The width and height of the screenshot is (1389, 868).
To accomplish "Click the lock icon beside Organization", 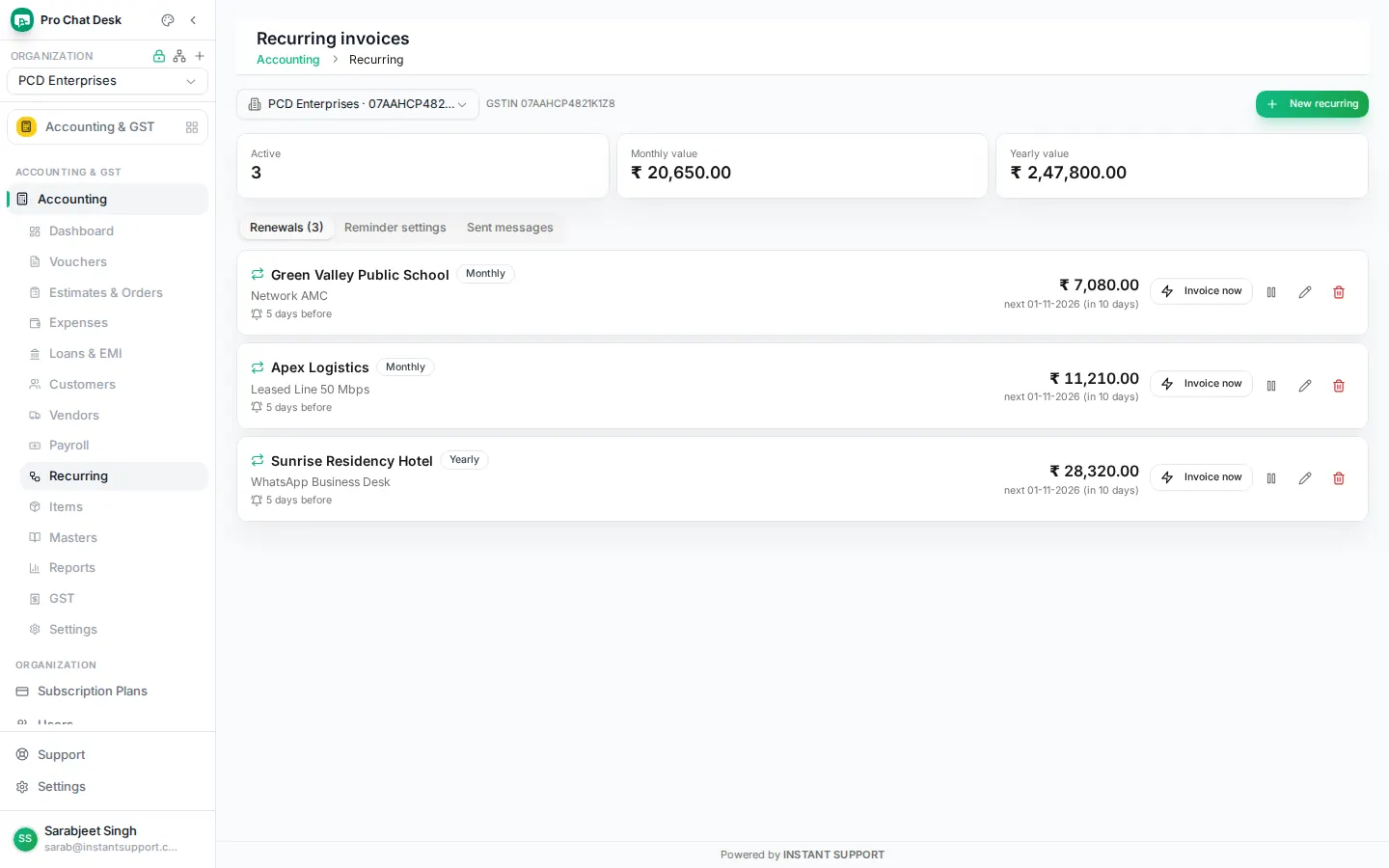I will [x=159, y=56].
